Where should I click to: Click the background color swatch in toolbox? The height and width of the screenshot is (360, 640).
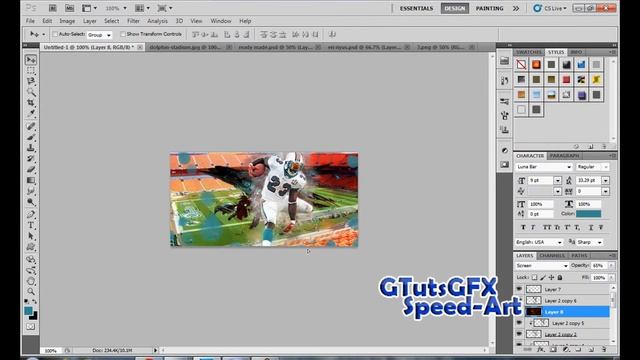pos(34,316)
